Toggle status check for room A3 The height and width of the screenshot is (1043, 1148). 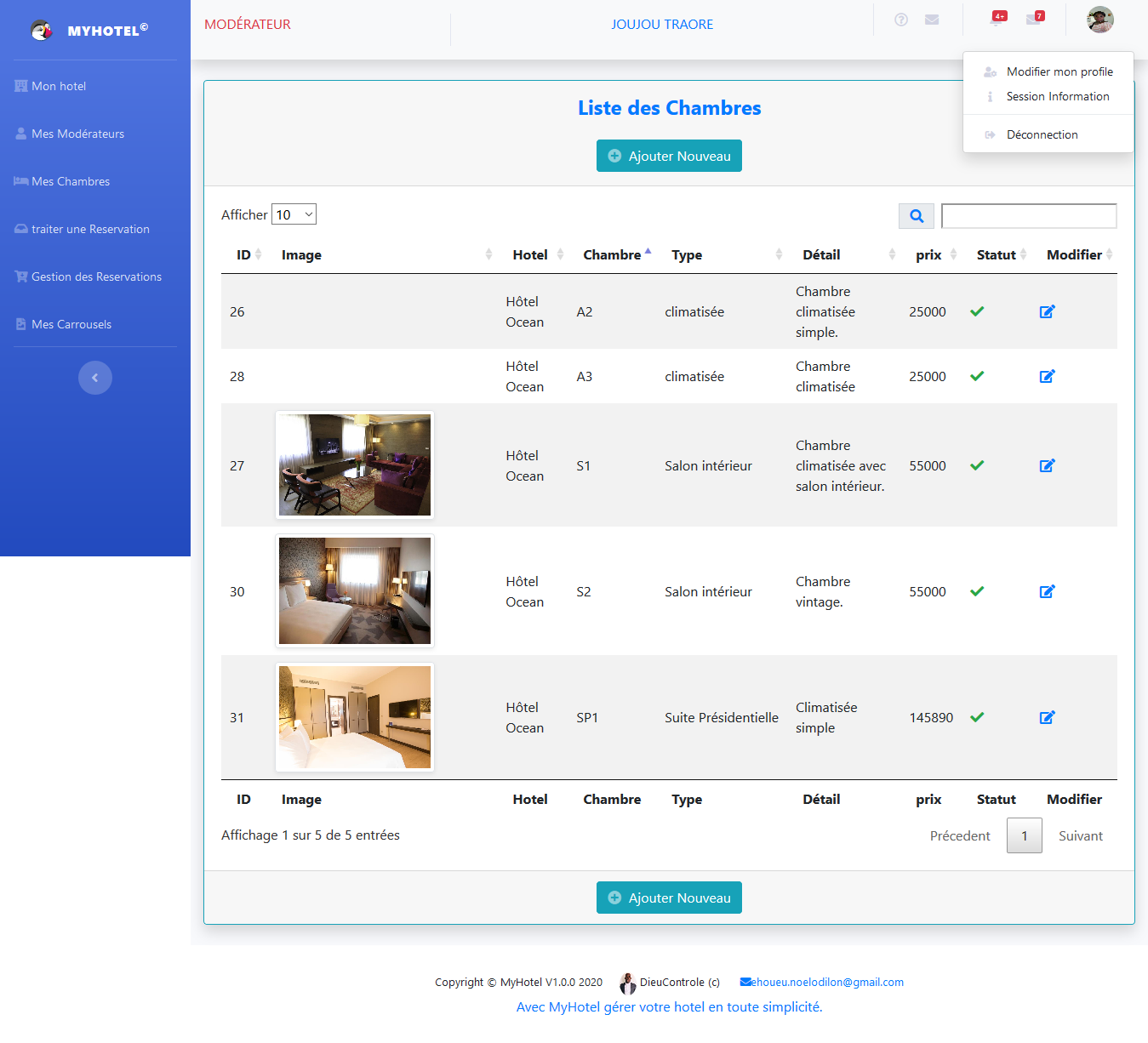tap(976, 375)
